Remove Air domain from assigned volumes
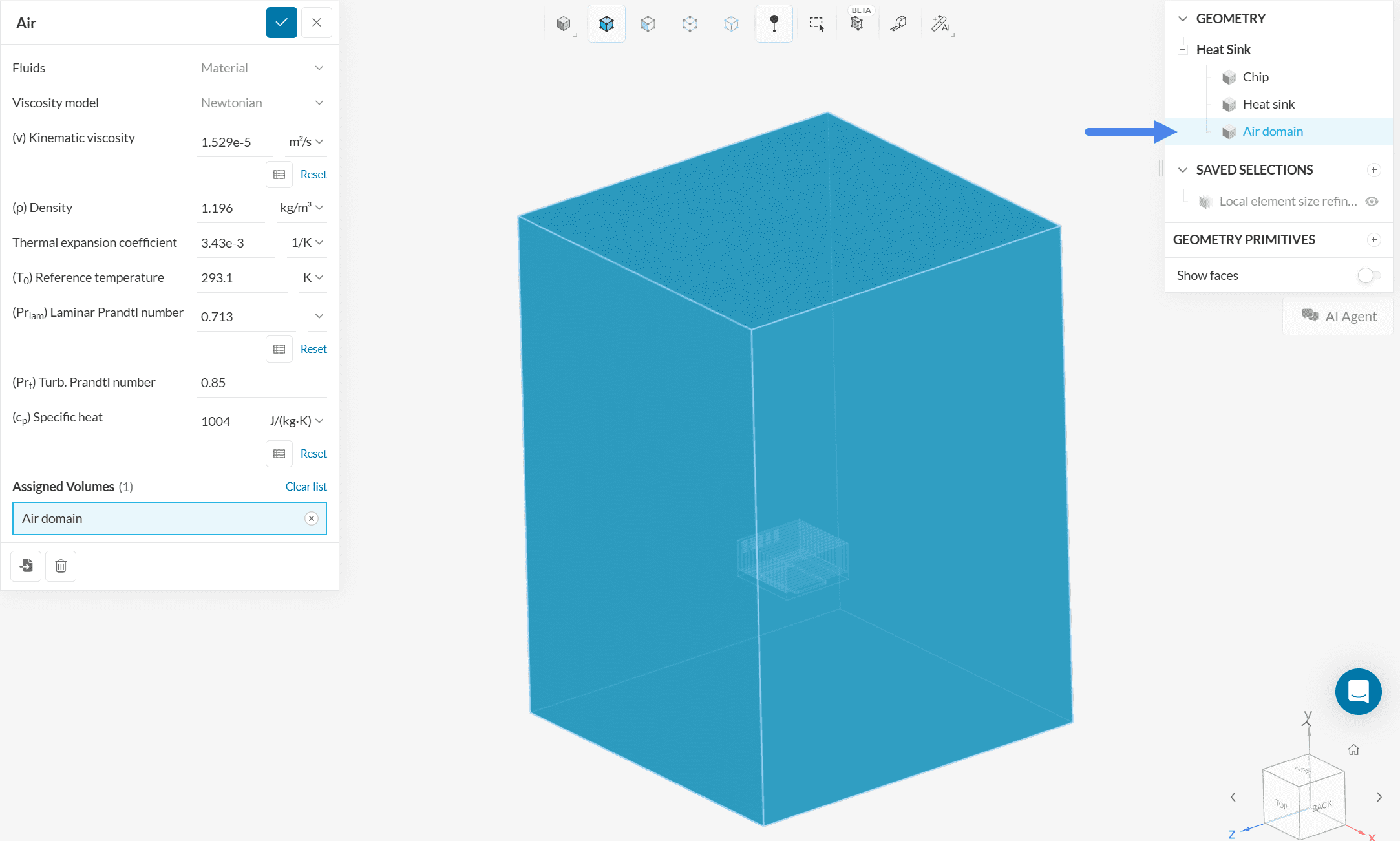Image resolution: width=1400 pixels, height=841 pixels. (x=312, y=518)
